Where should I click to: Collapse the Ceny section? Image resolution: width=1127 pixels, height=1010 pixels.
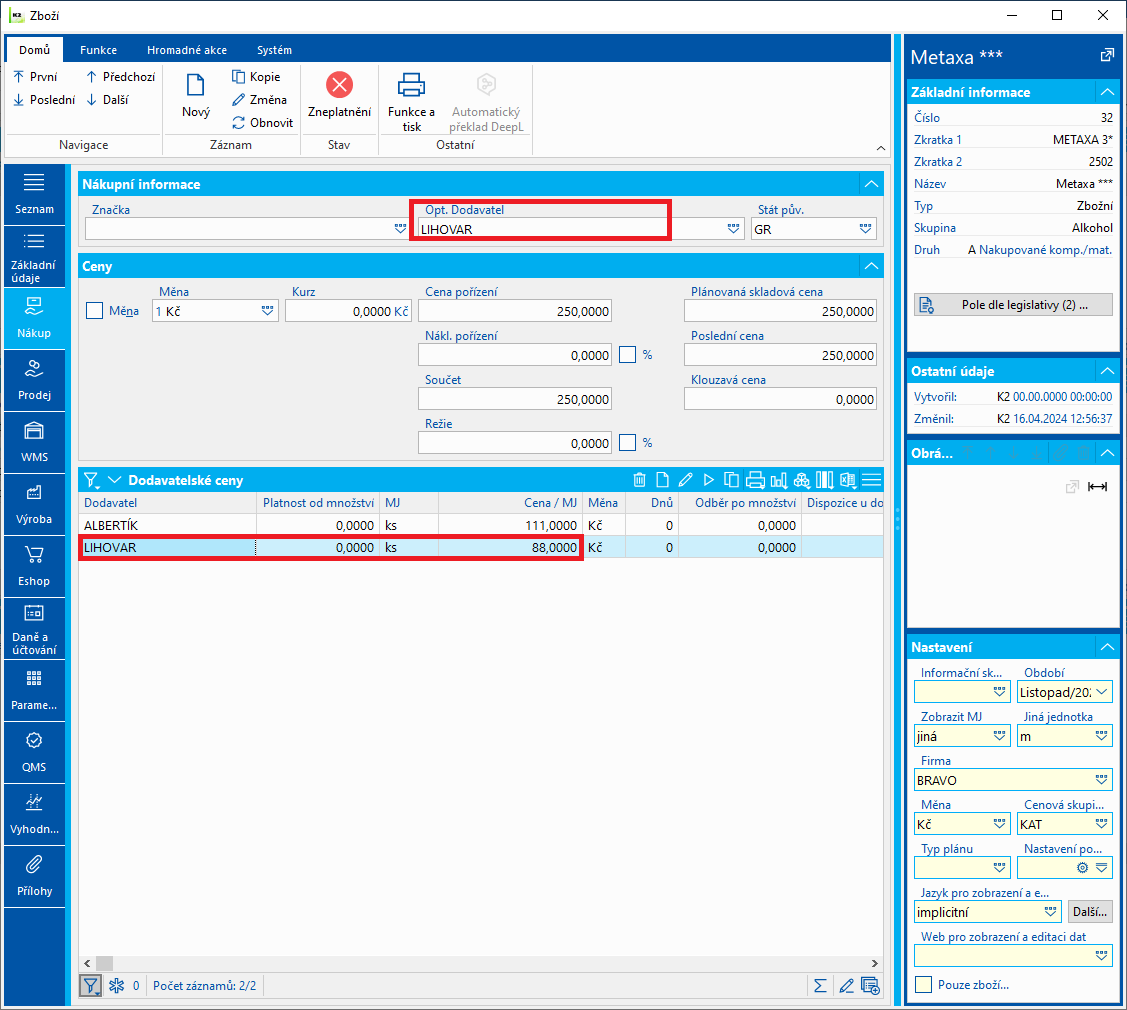pyautogui.click(x=871, y=266)
